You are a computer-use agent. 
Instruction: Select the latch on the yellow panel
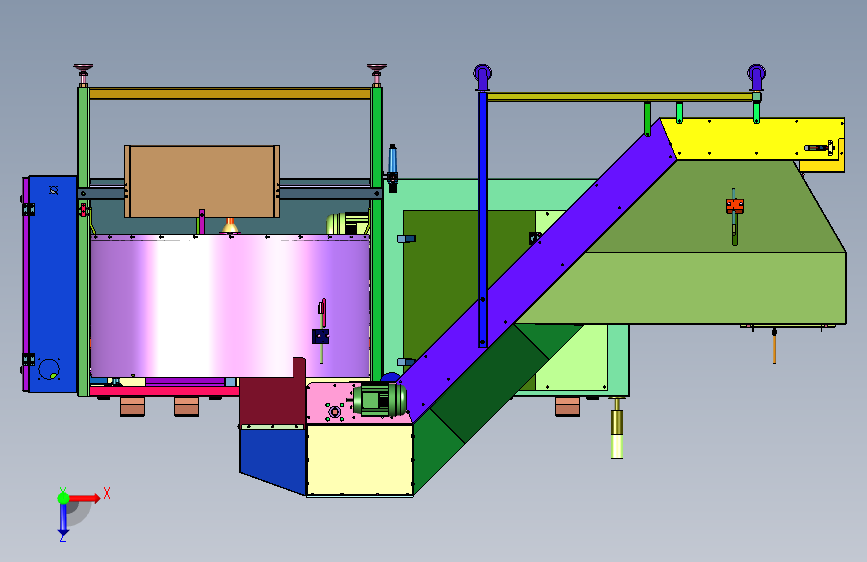(820, 148)
